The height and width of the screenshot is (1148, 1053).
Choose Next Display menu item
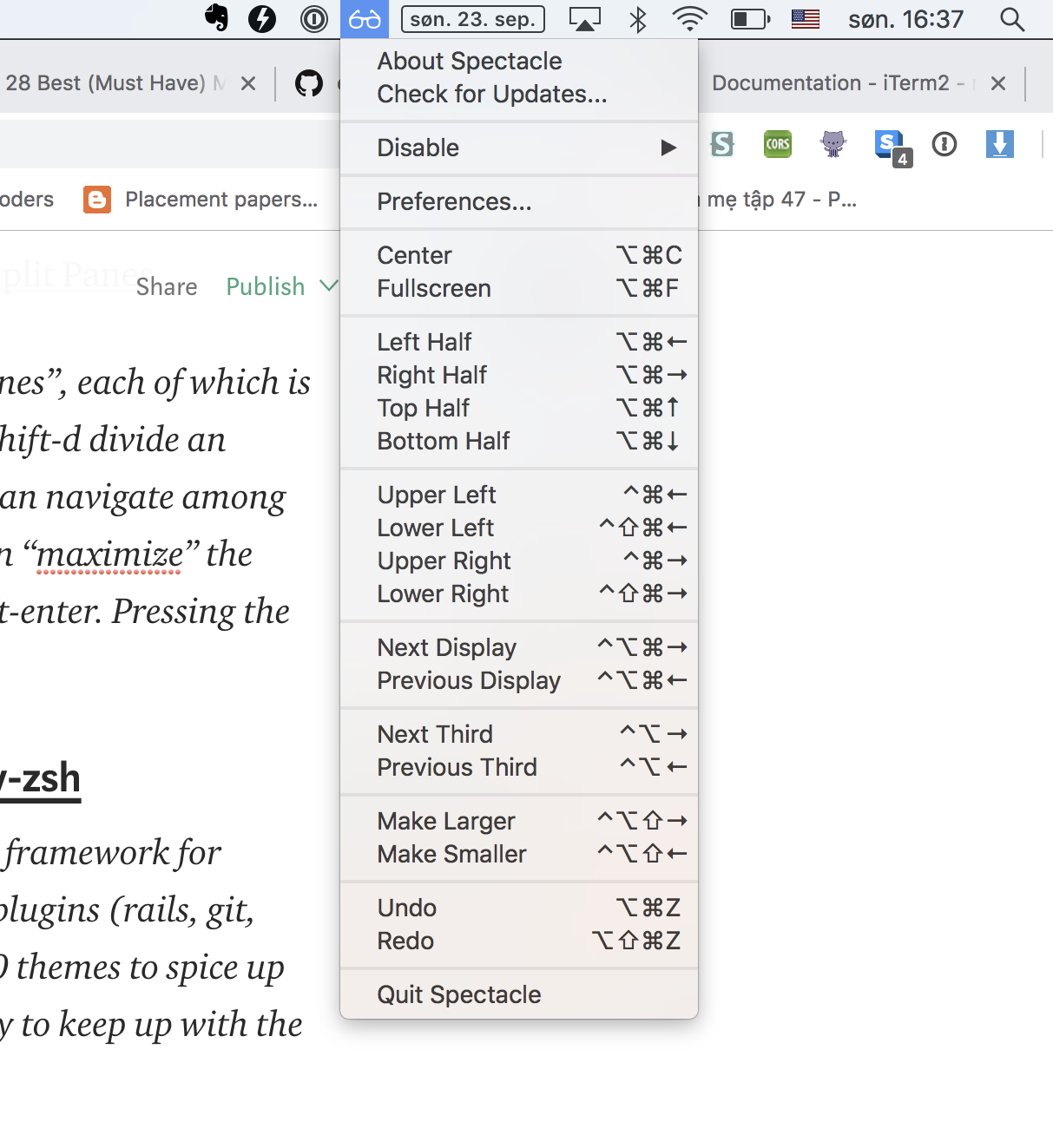point(519,647)
